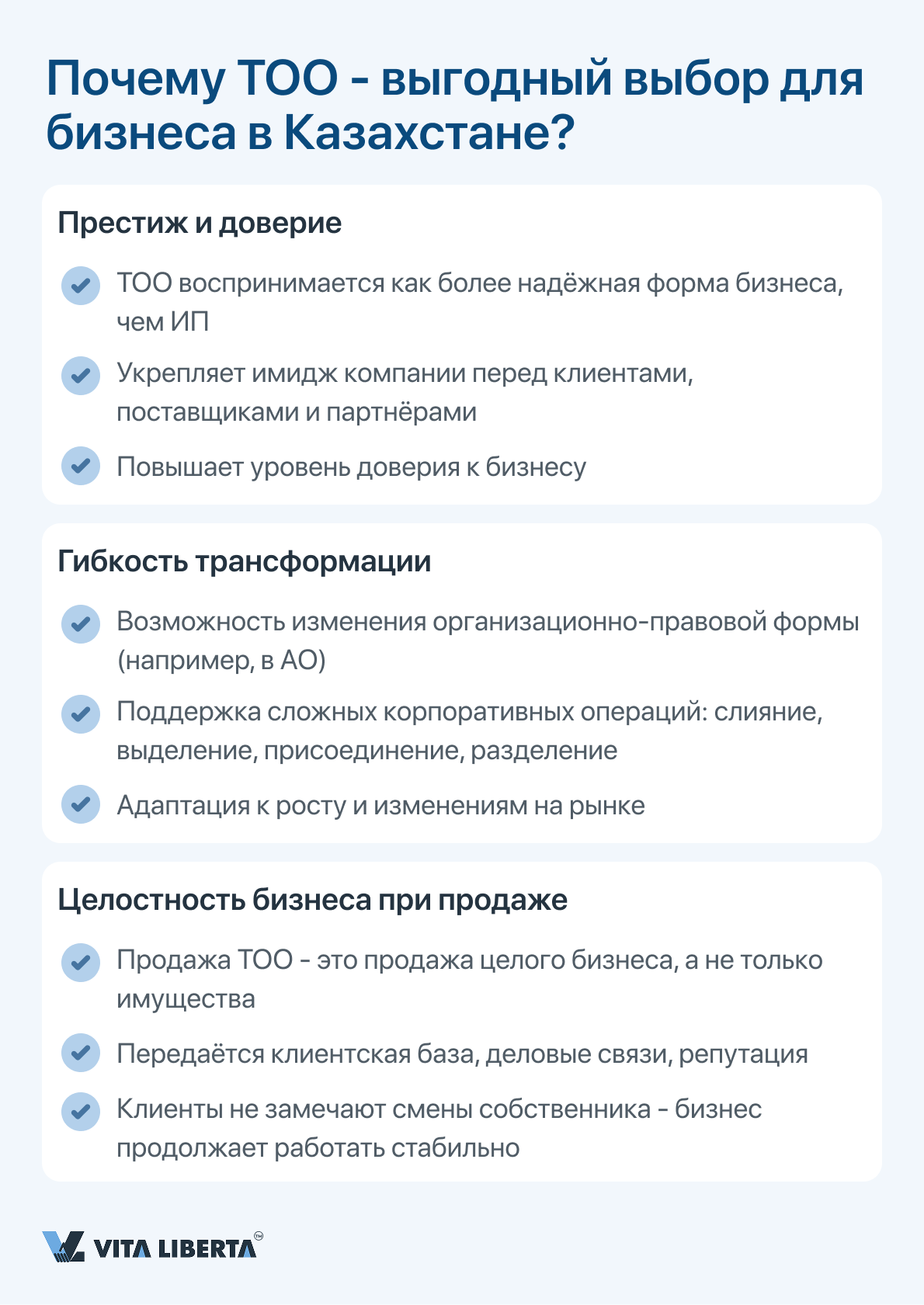Click the trademark symbol next to the logo

click(x=259, y=1235)
